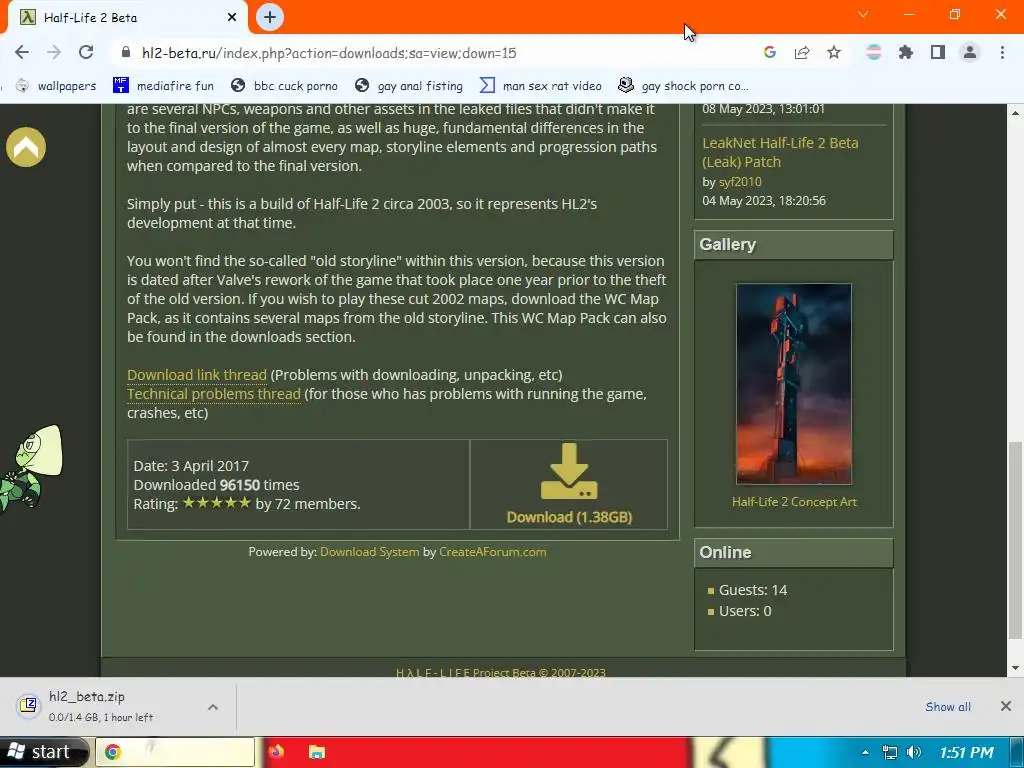Viewport: 1024px width, 768px height.
Task: Show all downloads
Action: tap(948, 707)
